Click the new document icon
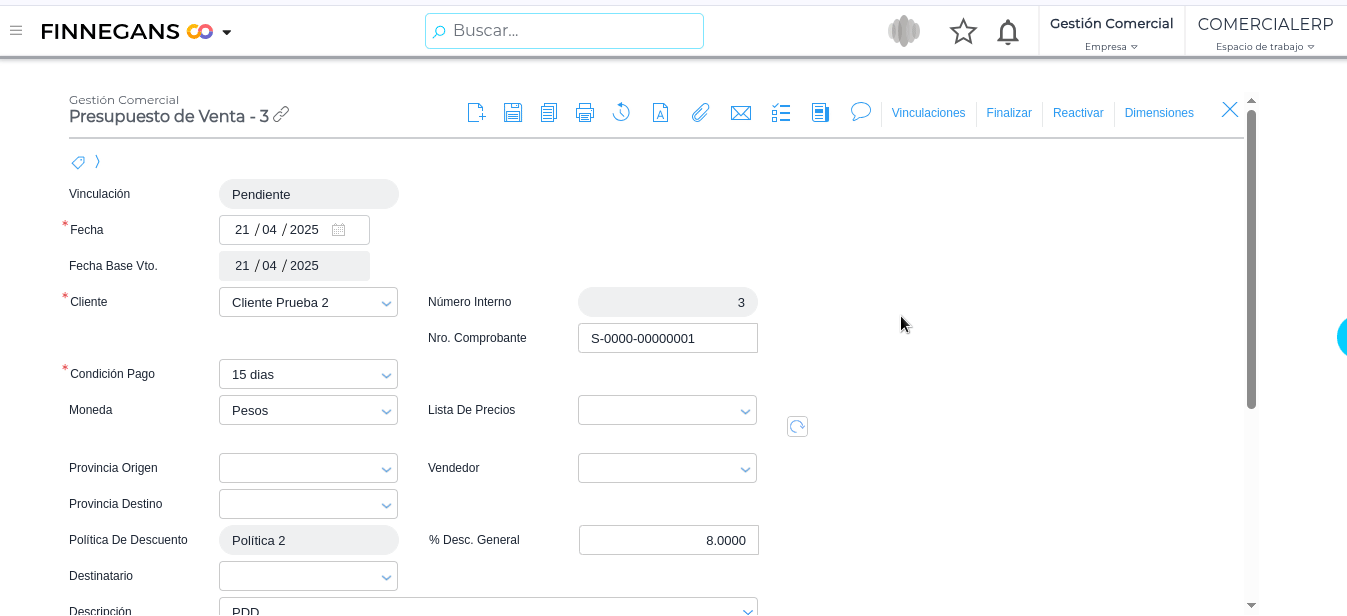Screen dimensions: 1347x616 coord(477,112)
